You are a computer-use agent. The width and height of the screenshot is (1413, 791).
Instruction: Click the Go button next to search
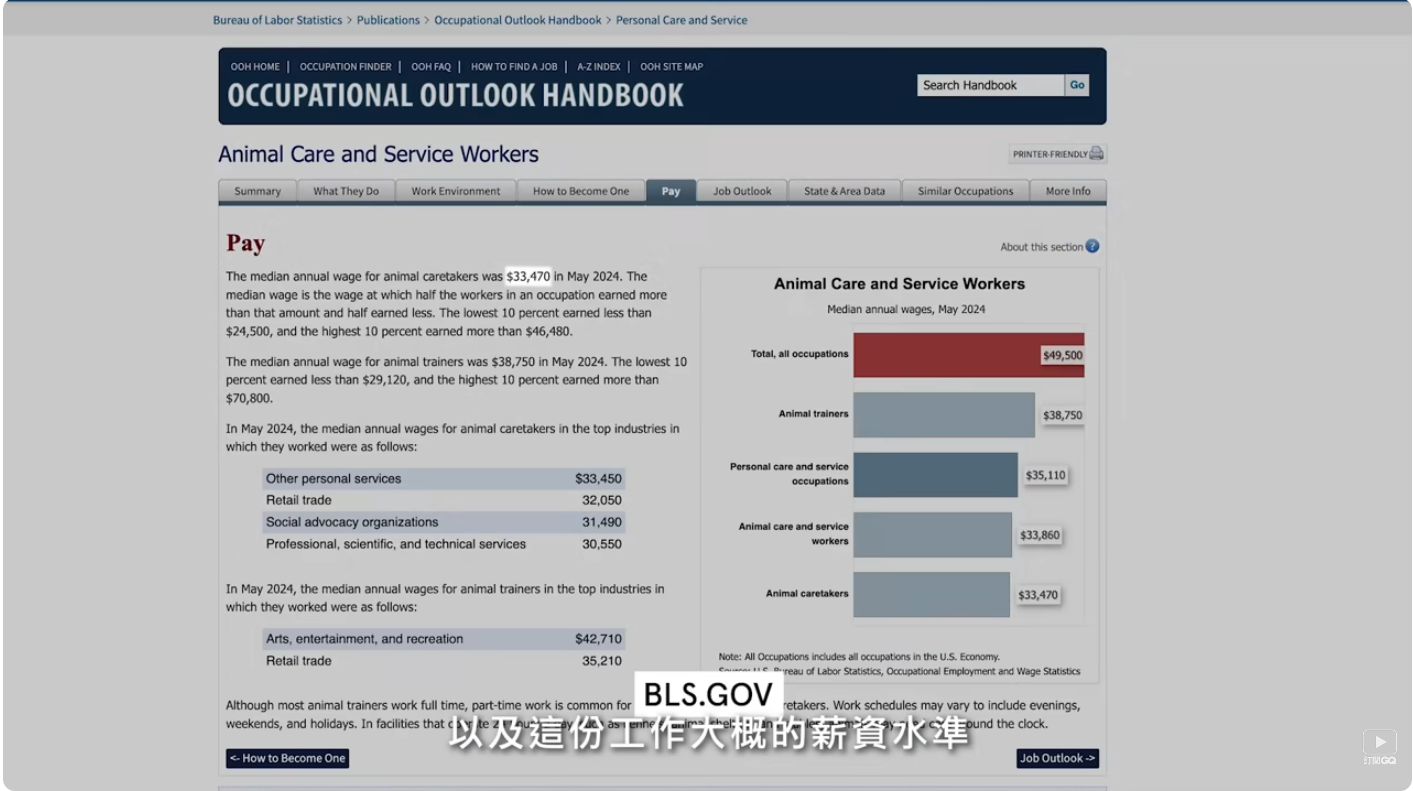(1076, 86)
